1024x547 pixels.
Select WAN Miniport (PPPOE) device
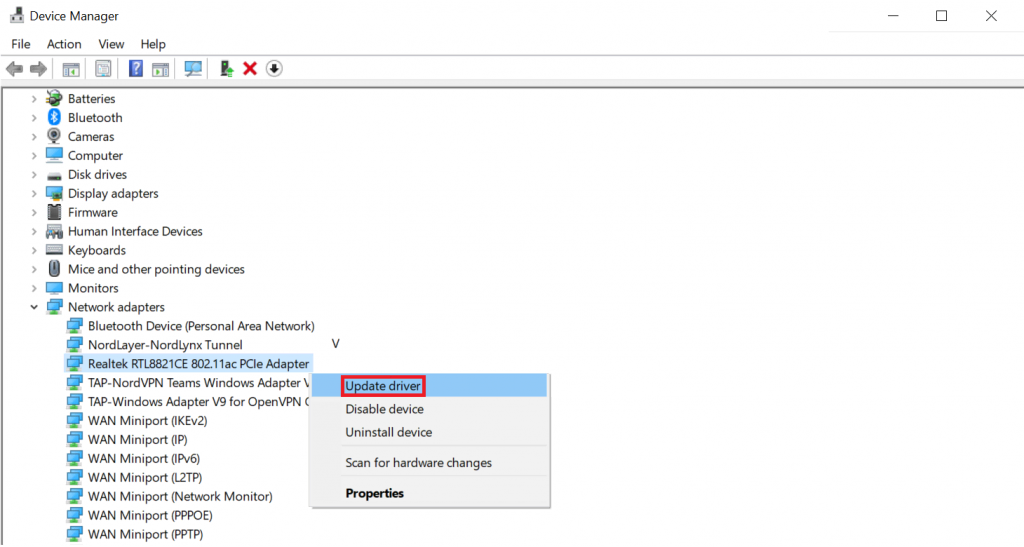tap(150, 516)
